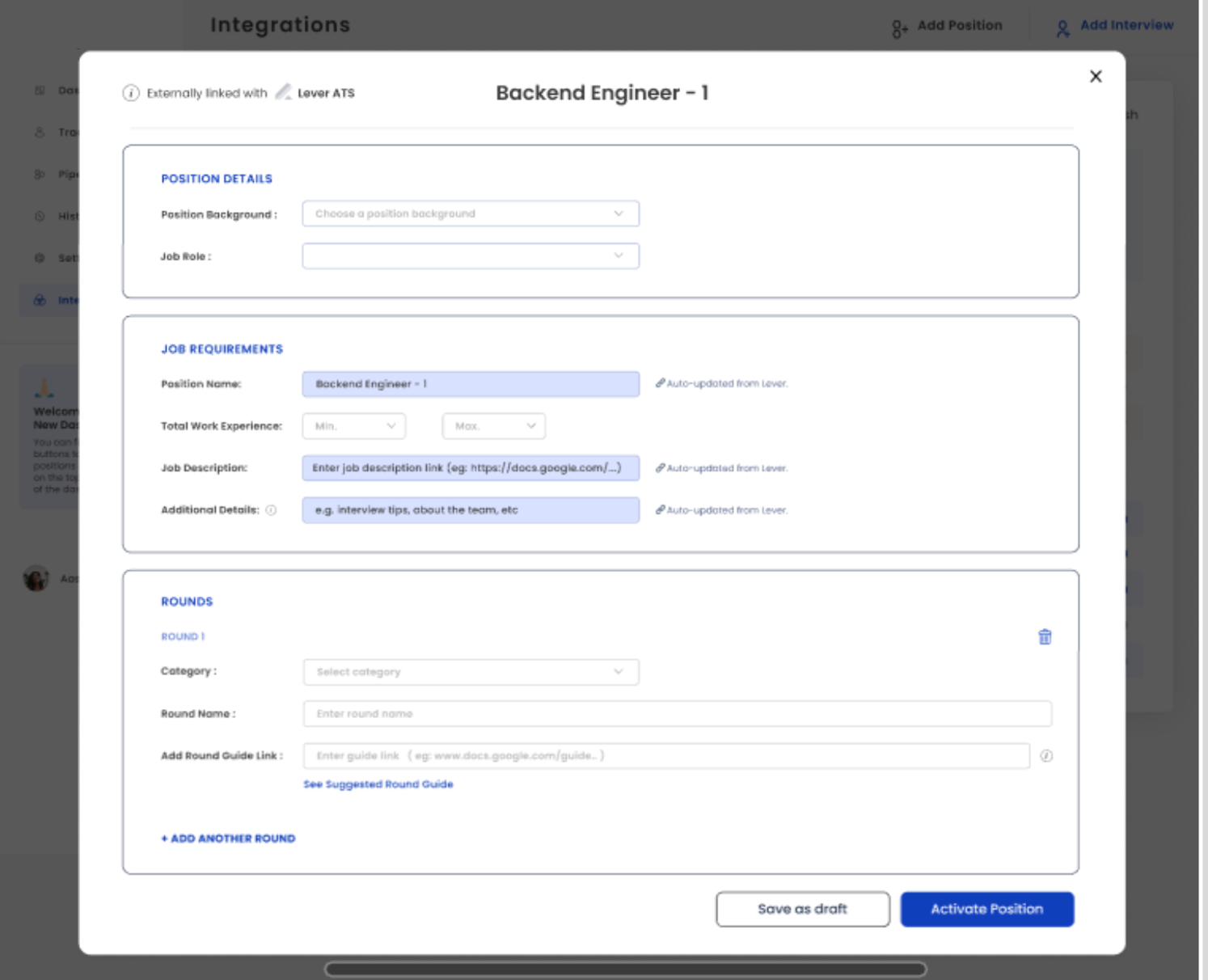This screenshot has height=980, width=1208.
Task: Click + ADD ANOTHER ROUND
Action: tap(228, 838)
